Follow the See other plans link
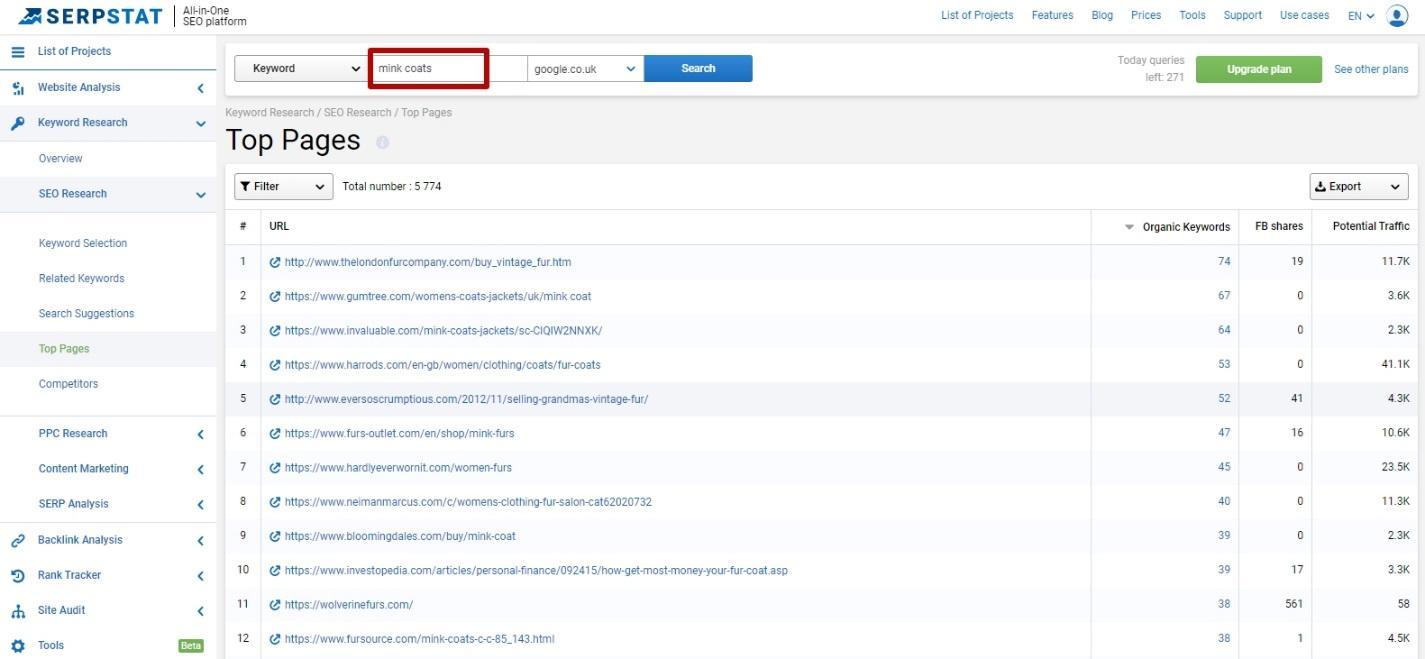The image size is (1425, 659). [1371, 69]
